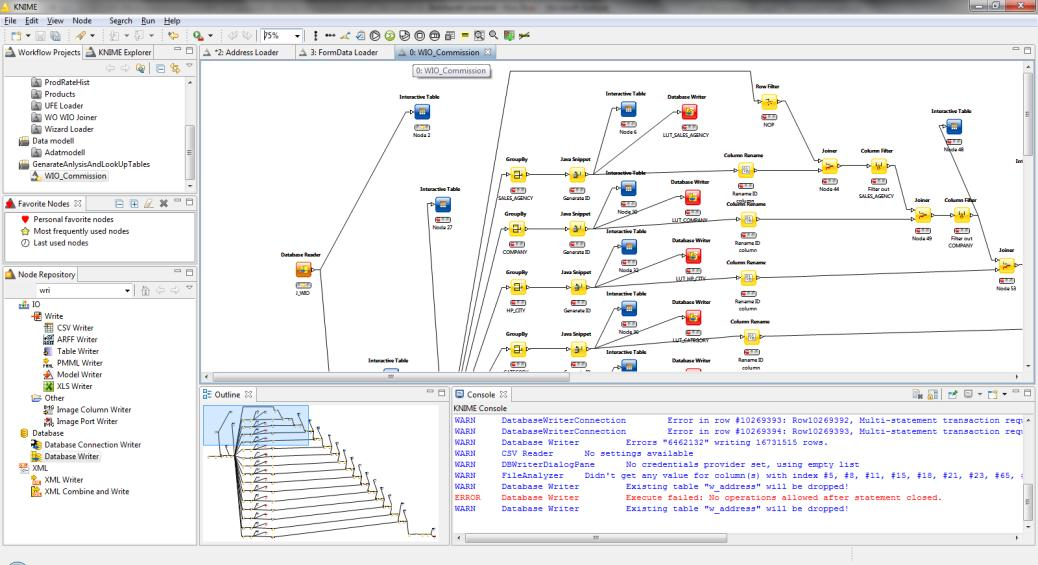Select XML Writer in Node Repository
The width and height of the screenshot is (1038, 565).
coord(64,480)
